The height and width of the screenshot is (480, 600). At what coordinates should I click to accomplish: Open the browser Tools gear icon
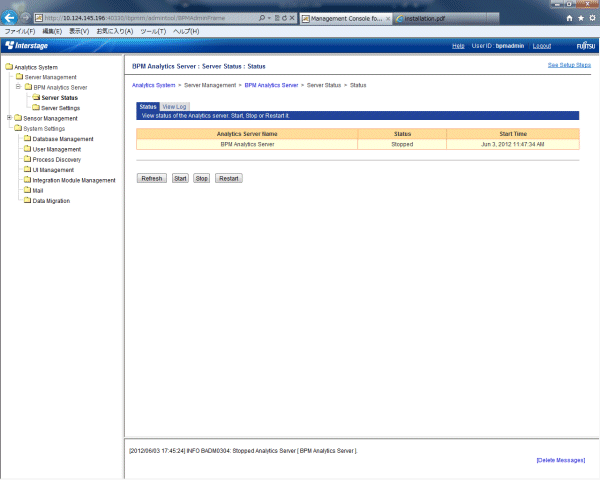(592, 18)
